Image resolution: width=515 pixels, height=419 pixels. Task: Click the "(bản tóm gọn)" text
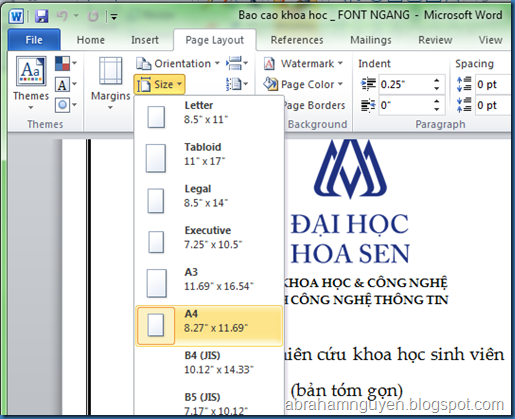tap(347, 391)
